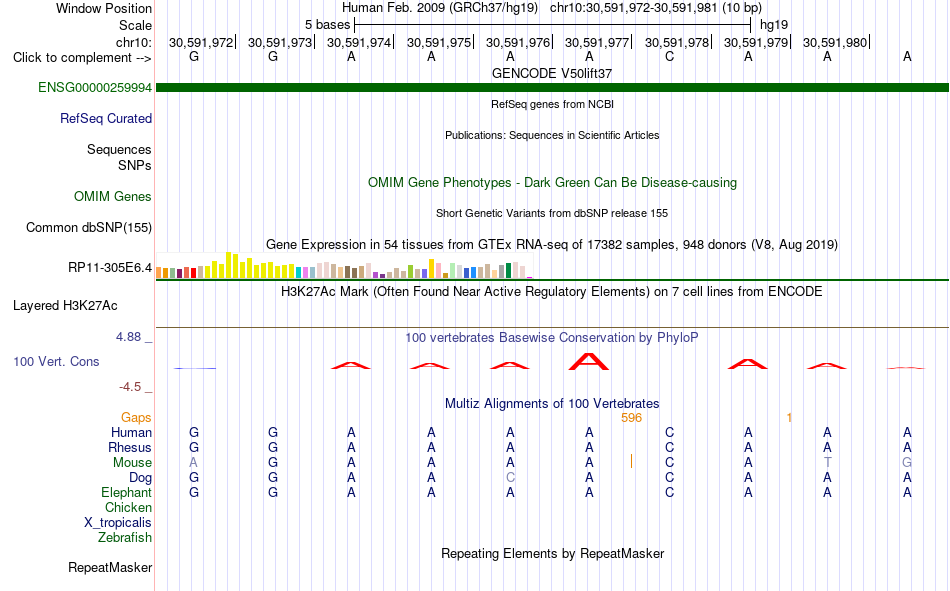Viewport: 950px width, 591px height.
Task: Click the X_tropicalis alignment row label
Action: coord(118,523)
